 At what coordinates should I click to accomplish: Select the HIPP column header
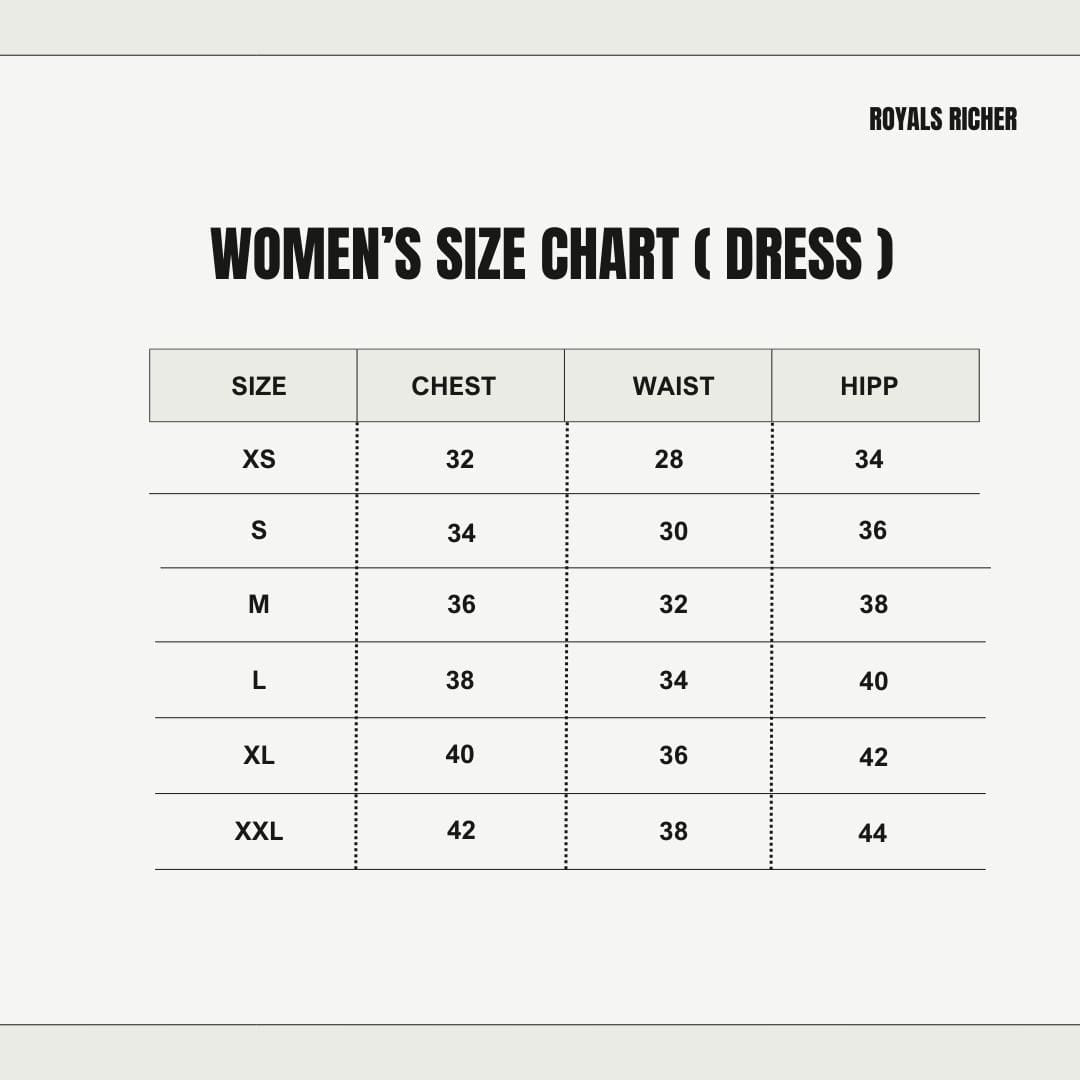click(x=868, y=386)
